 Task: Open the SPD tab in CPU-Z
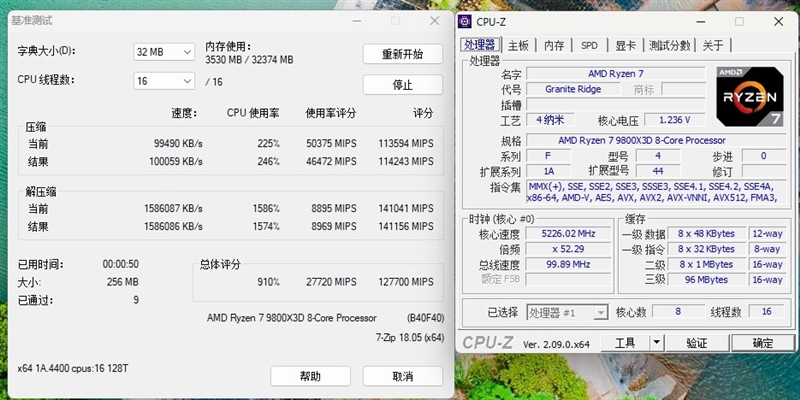[589, 45]
